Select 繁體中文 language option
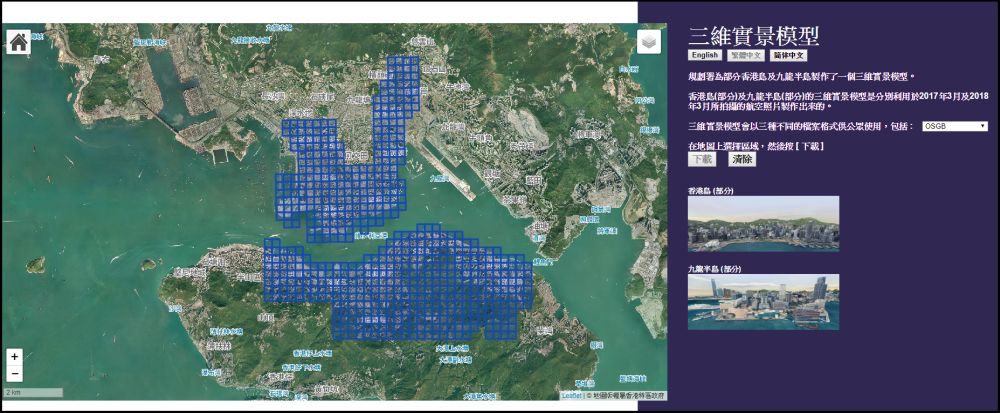1000x413 pixels. coord(746,56)
